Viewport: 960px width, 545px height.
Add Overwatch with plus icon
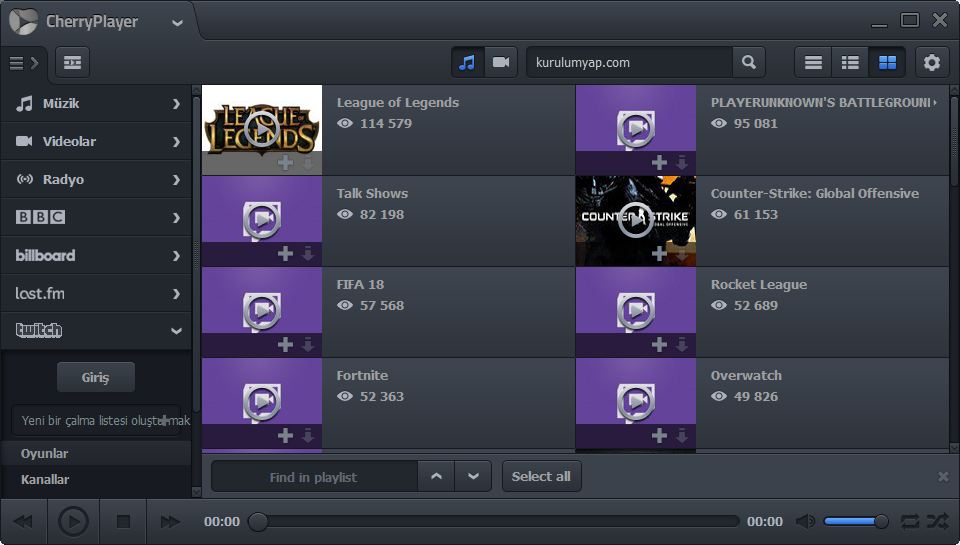click(x=659, y=435)
